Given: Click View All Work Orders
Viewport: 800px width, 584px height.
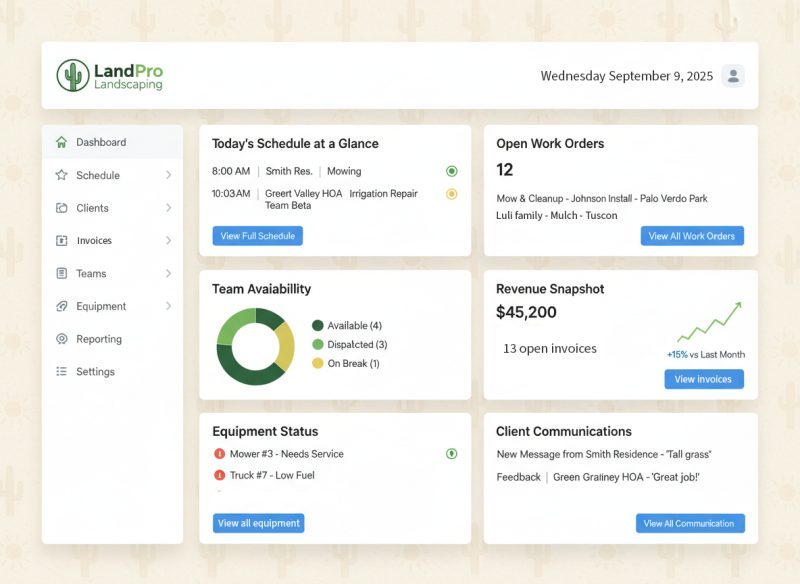Looking at the screenshot, I should (x=691, y=235).
